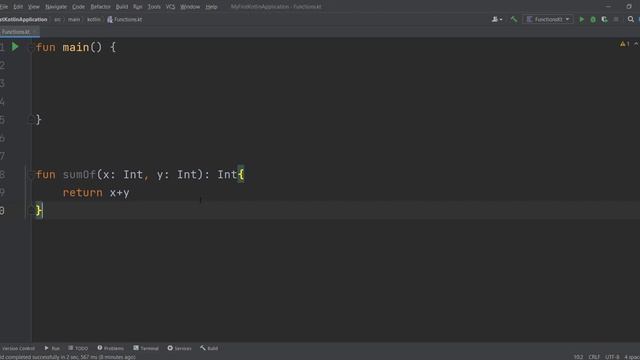Open the TODO tool window
Viewport: 640px width, 360px height.
[78, 348]
